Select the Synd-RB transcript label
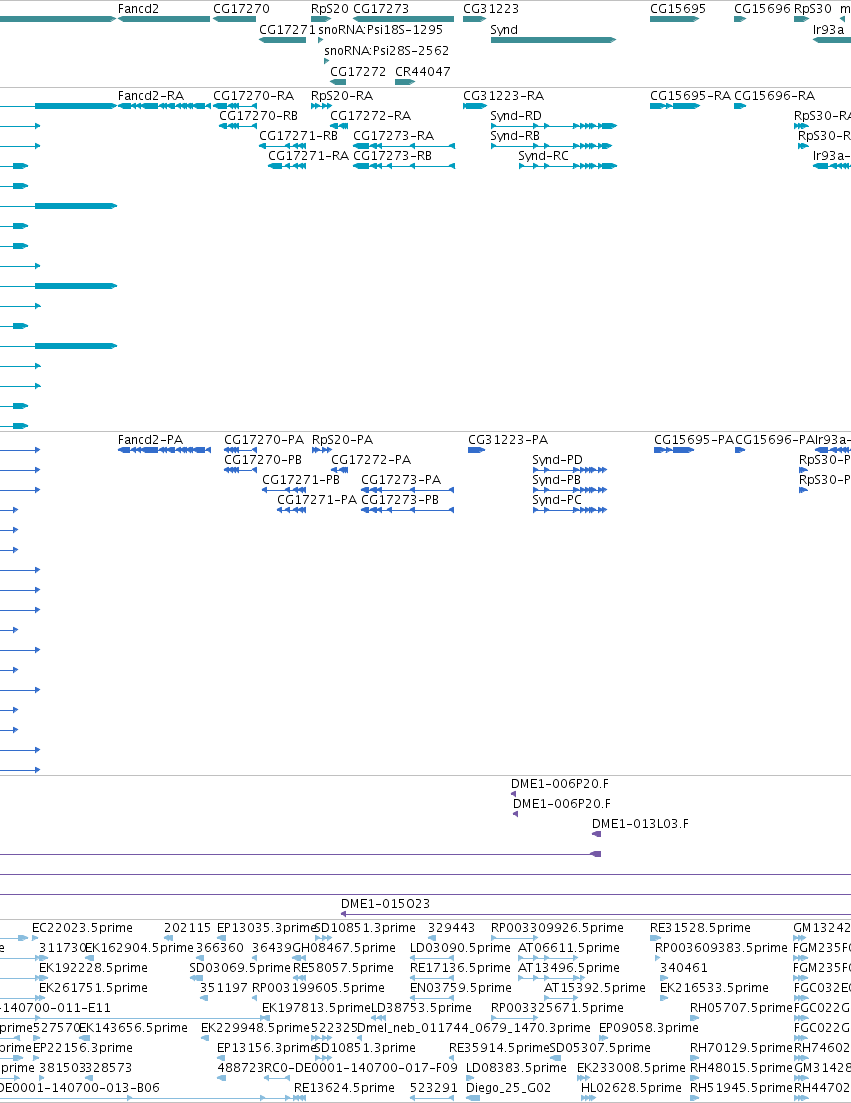The image size is (851, 1103). tap(515, 136)
